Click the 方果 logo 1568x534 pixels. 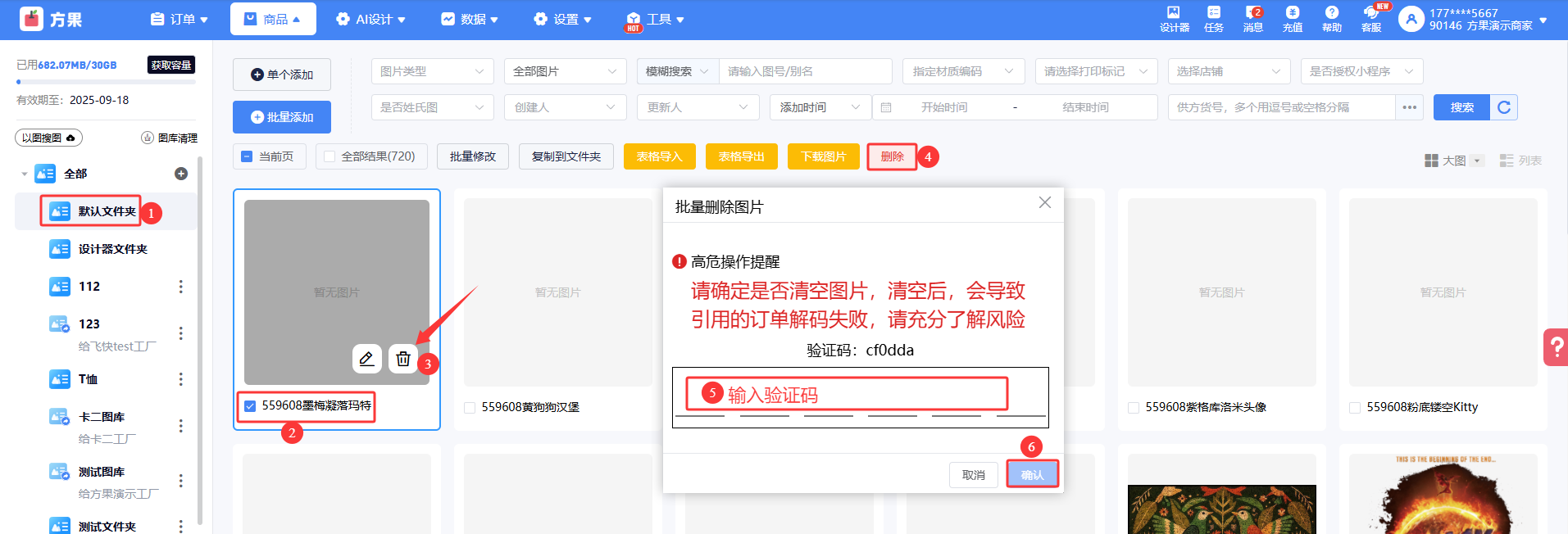(51, 19)
